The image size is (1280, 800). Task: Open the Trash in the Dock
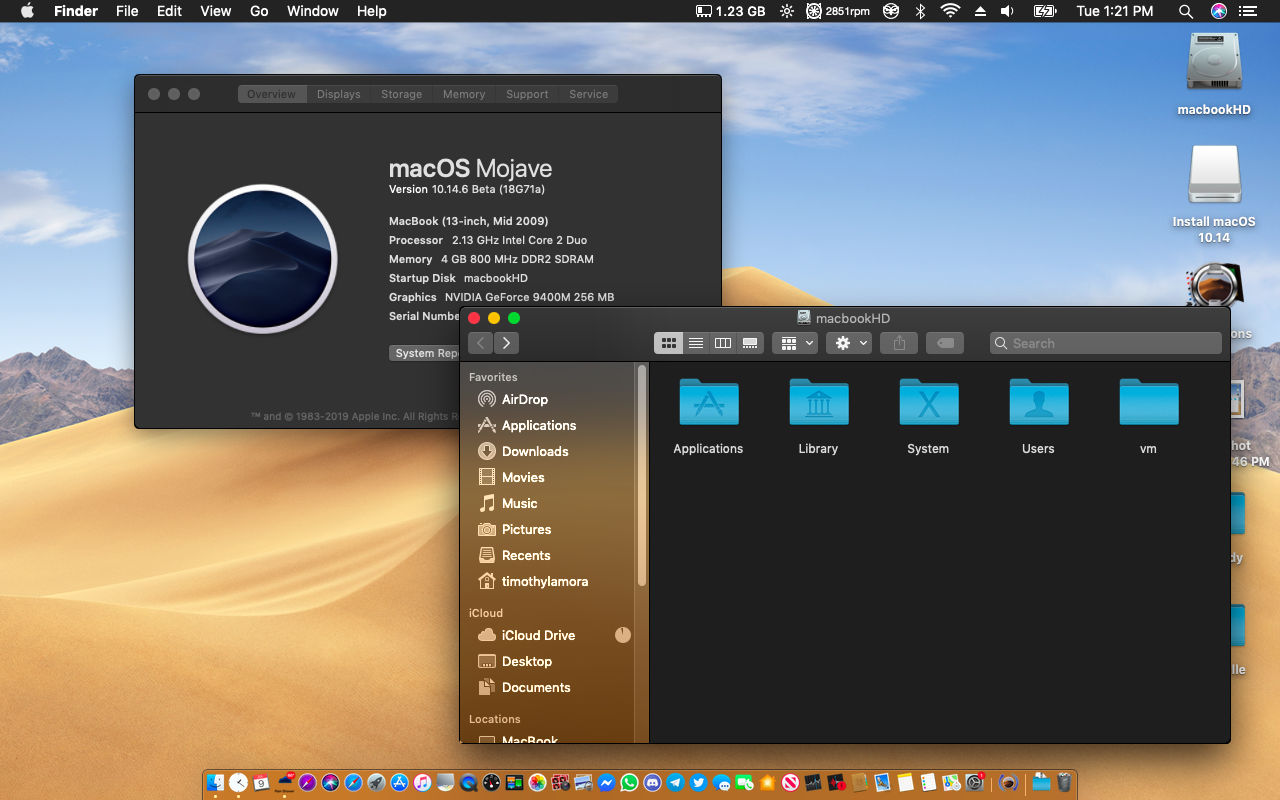[x=1064, y=782]
